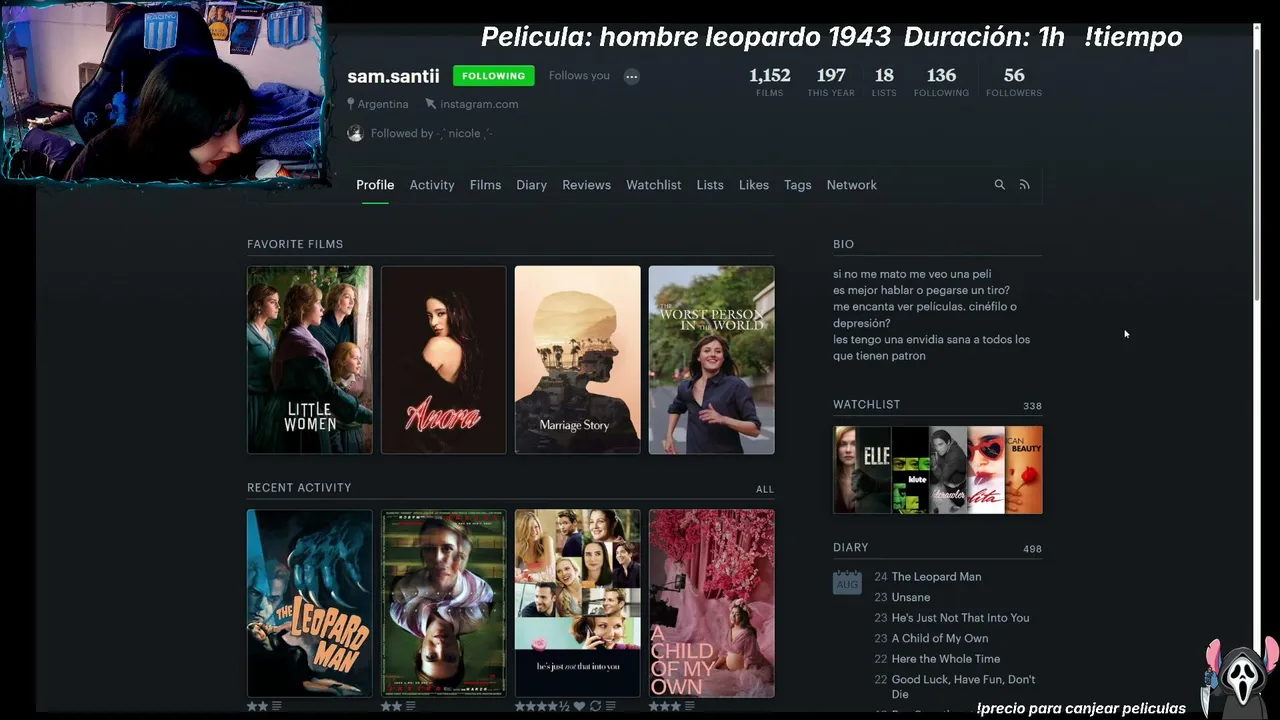Image resolution: width=1280 pixels, height=720 pixels.
Task: Open the RSS feed icon
Action: coord(1024,185)
